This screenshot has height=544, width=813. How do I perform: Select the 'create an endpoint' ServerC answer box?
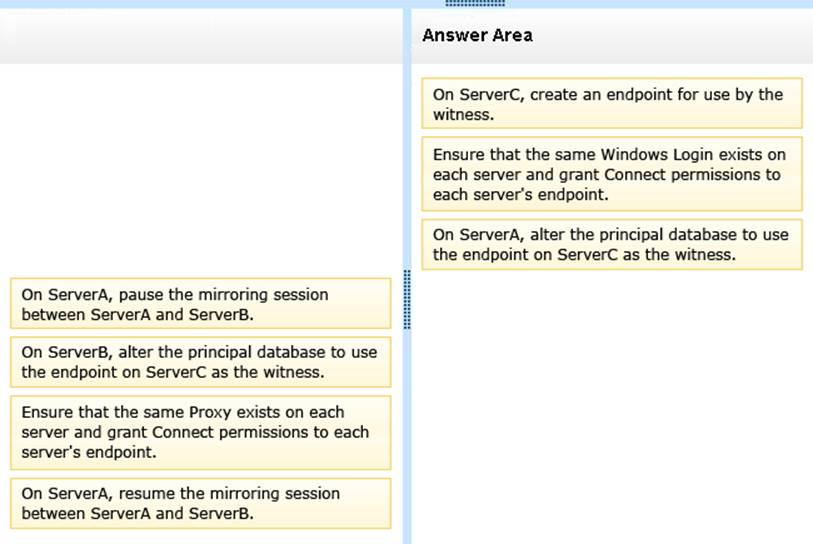point(611,104)
